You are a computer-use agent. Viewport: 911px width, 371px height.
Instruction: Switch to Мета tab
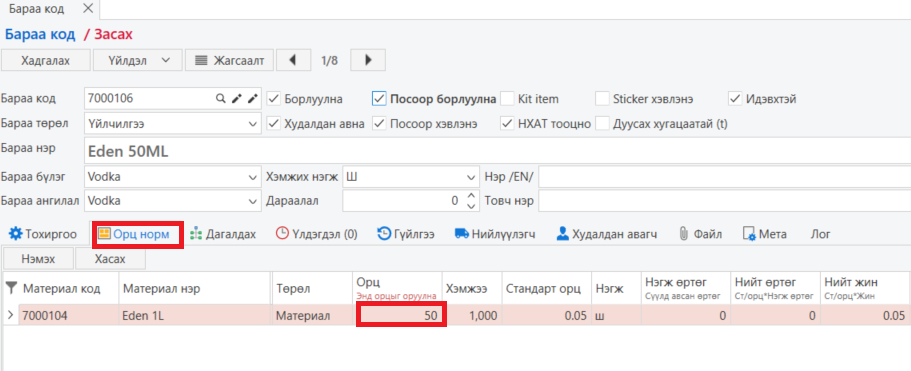click(x=765, y=234)
